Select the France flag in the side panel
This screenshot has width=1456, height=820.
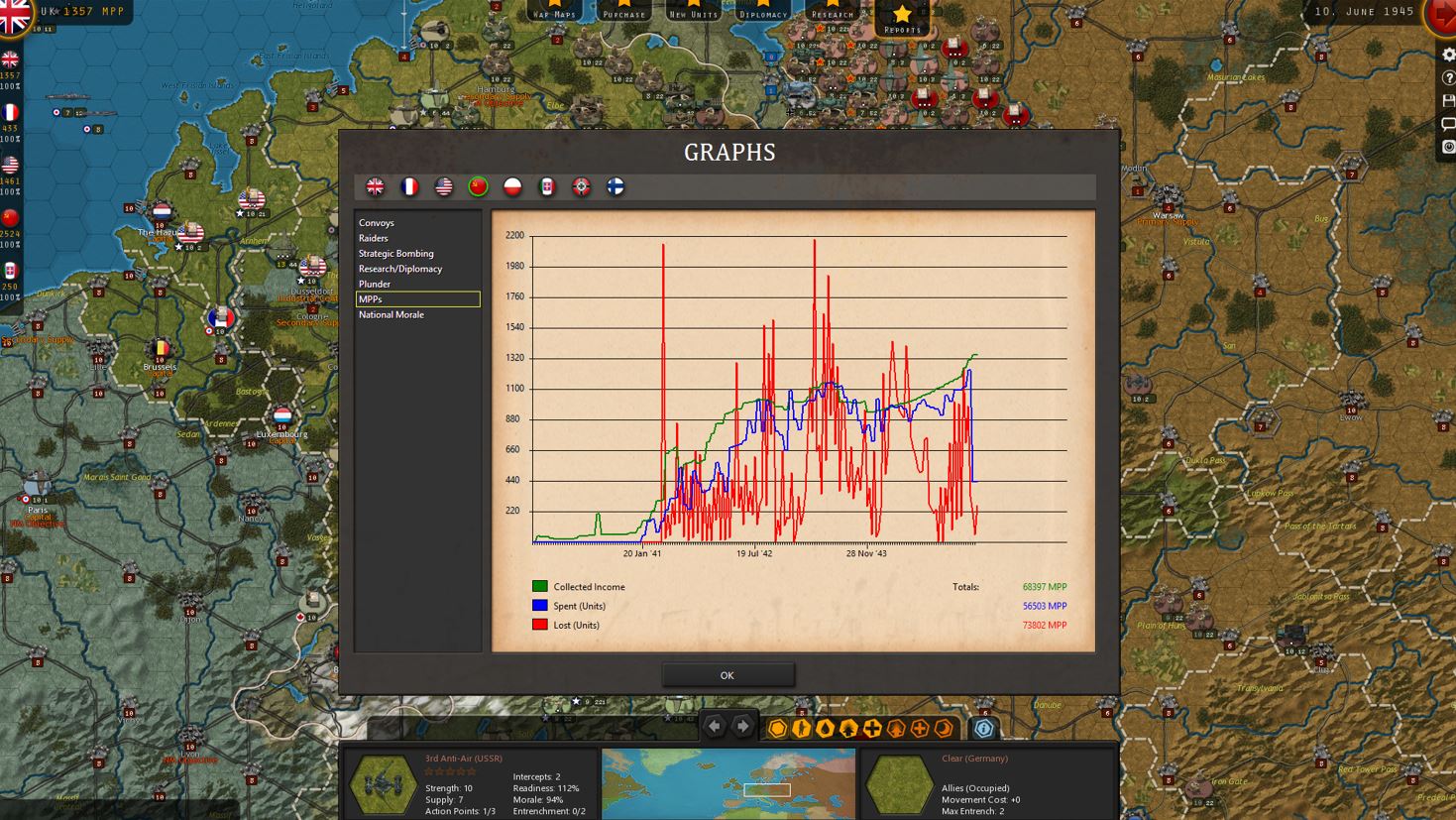(10, 112)
